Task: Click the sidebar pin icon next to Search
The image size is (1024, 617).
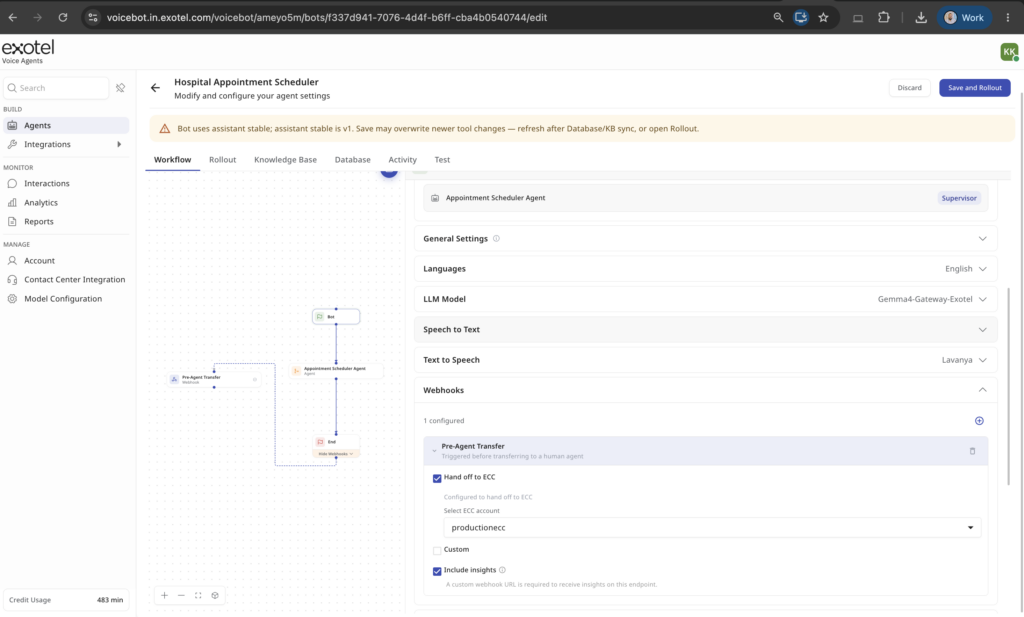Action: 120,88
